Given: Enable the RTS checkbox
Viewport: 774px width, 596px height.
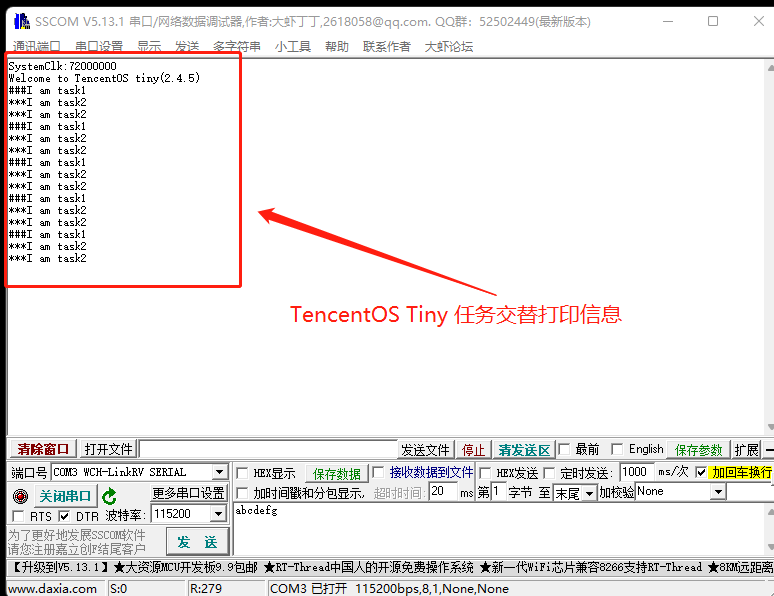Looking at the screenshot, I should click(x=18, y=516).
